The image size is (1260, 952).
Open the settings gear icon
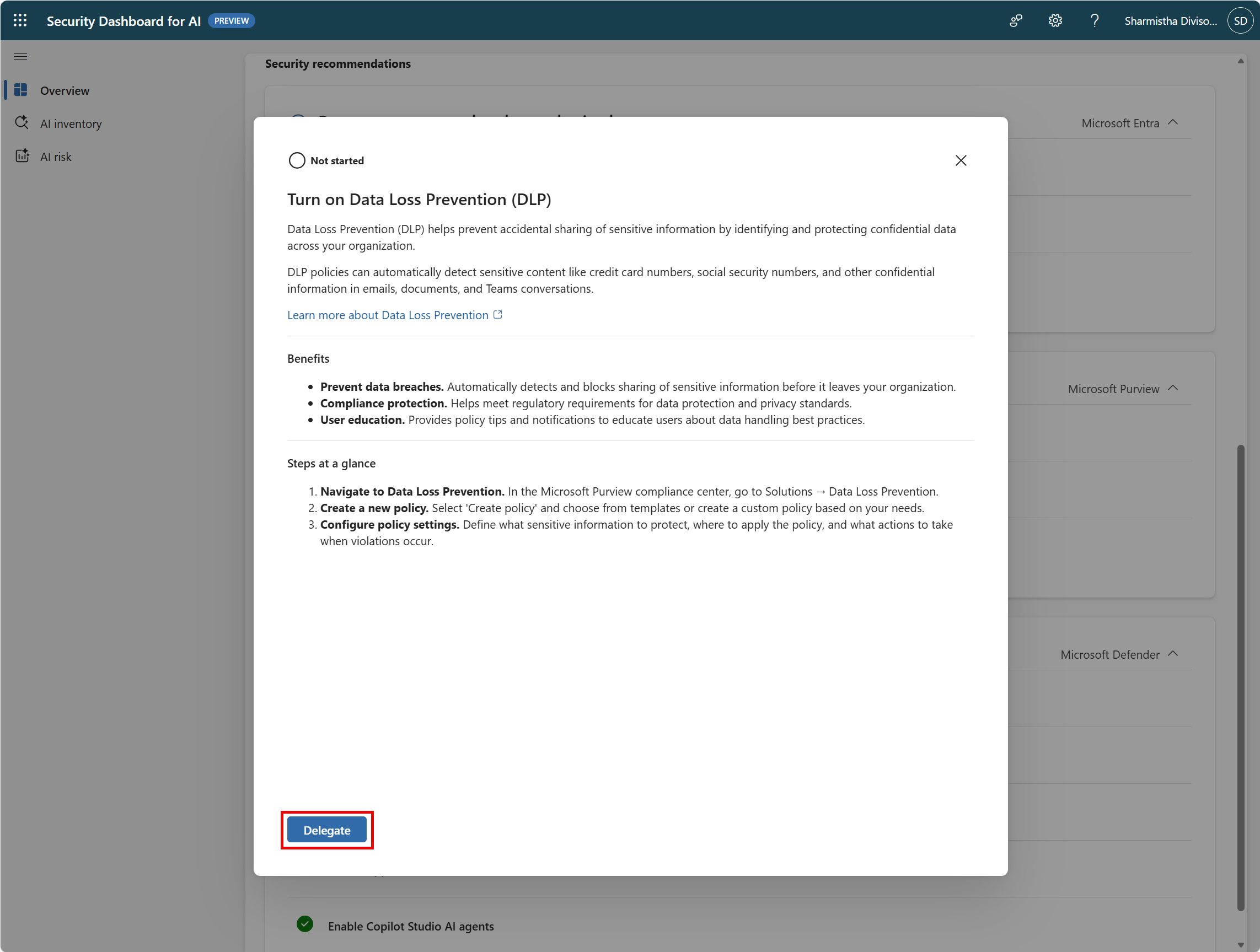[x=1055, y=20]
